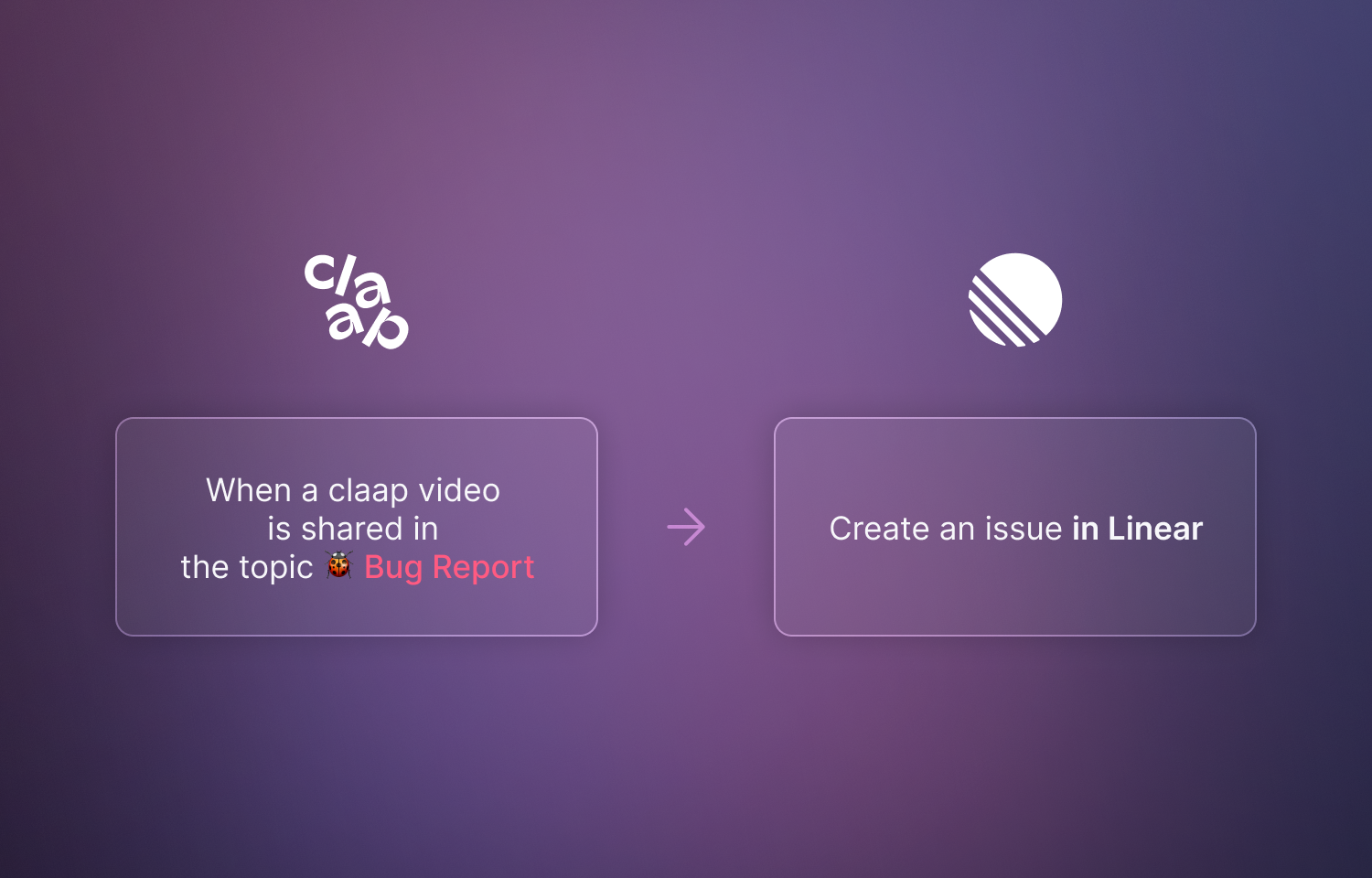This screenshot has width=1372, height=878.
Task: Click the word "Bug" in pink text
Action: [x=393, y=568]
